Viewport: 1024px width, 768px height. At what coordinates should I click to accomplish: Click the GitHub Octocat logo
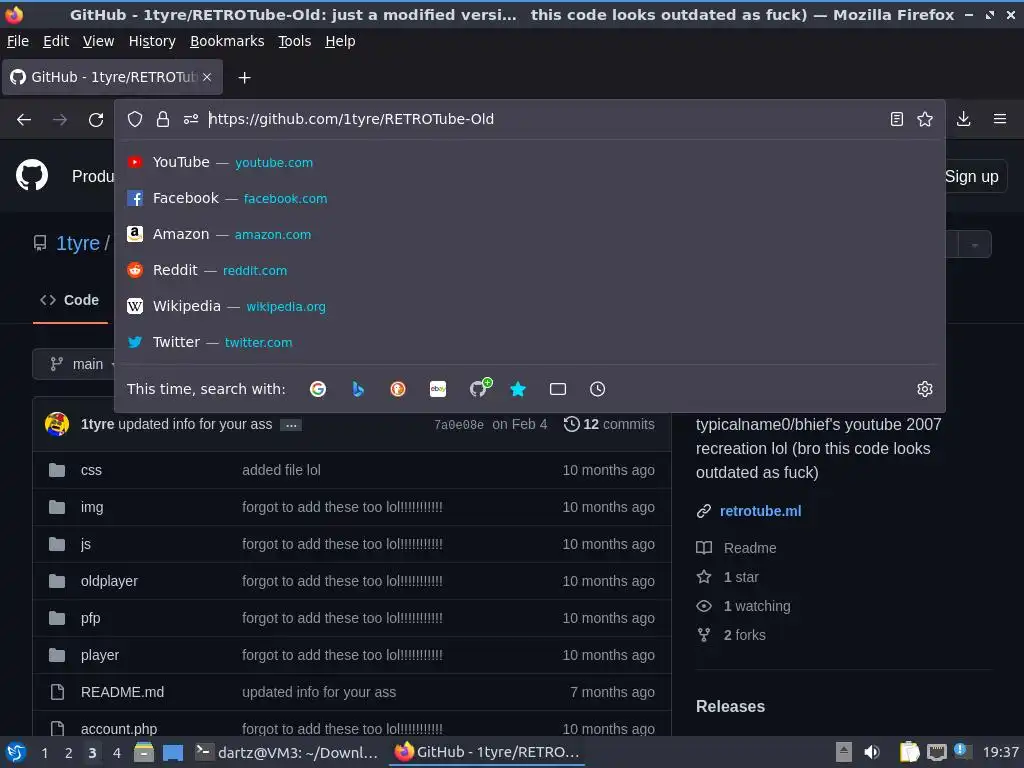(32, 175)
